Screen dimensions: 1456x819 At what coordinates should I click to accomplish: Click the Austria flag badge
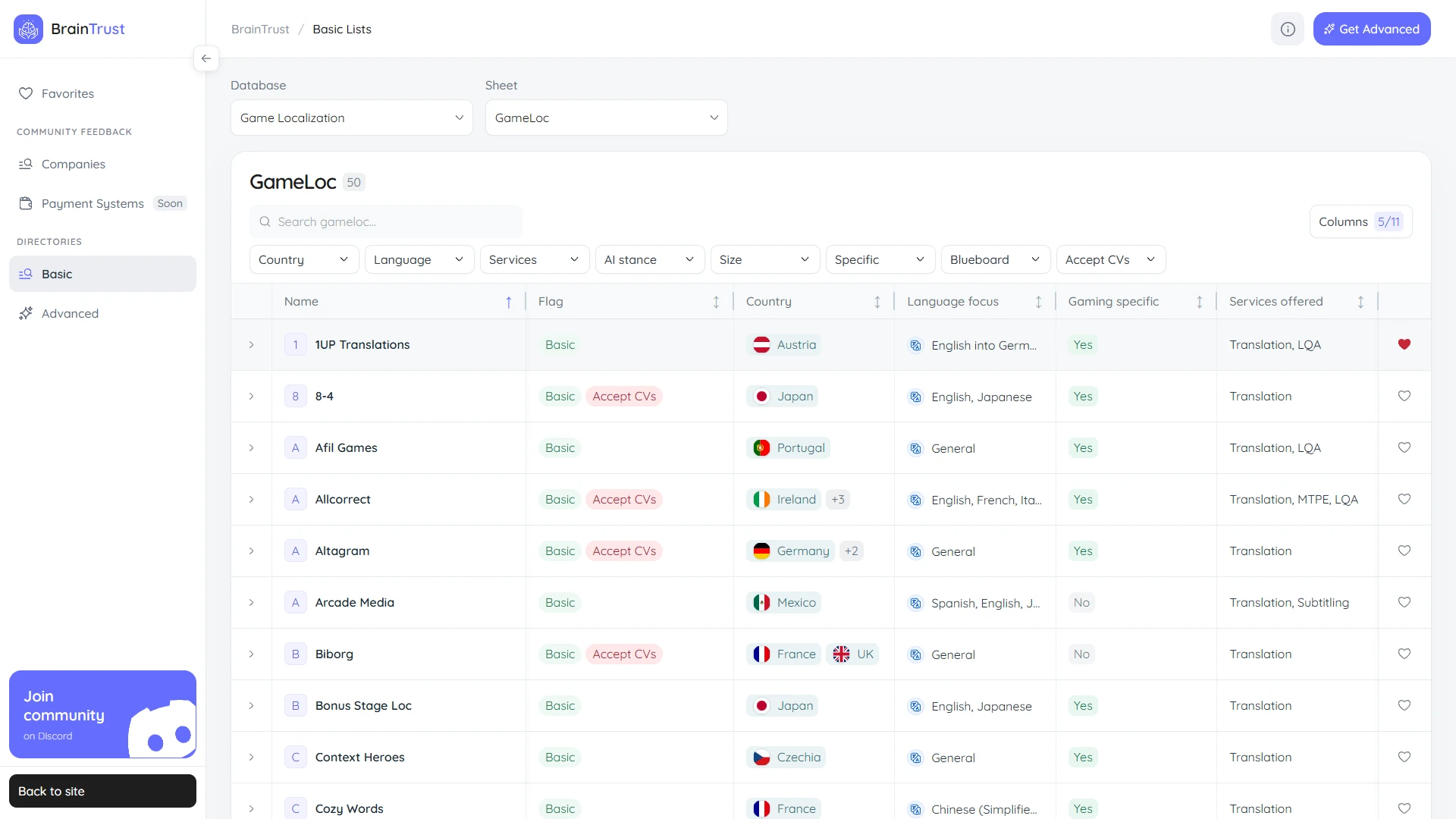tap(784, 344)
